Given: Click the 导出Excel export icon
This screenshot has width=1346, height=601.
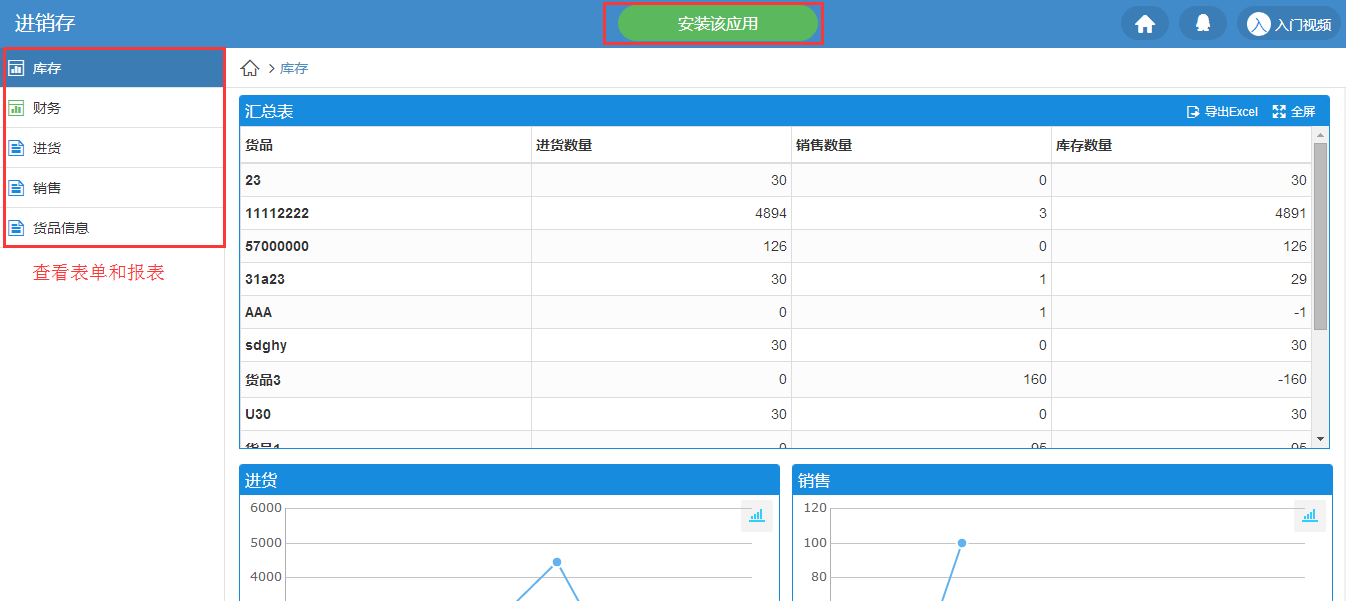Looking at the screenshot, I should [x=1193, y=112].
